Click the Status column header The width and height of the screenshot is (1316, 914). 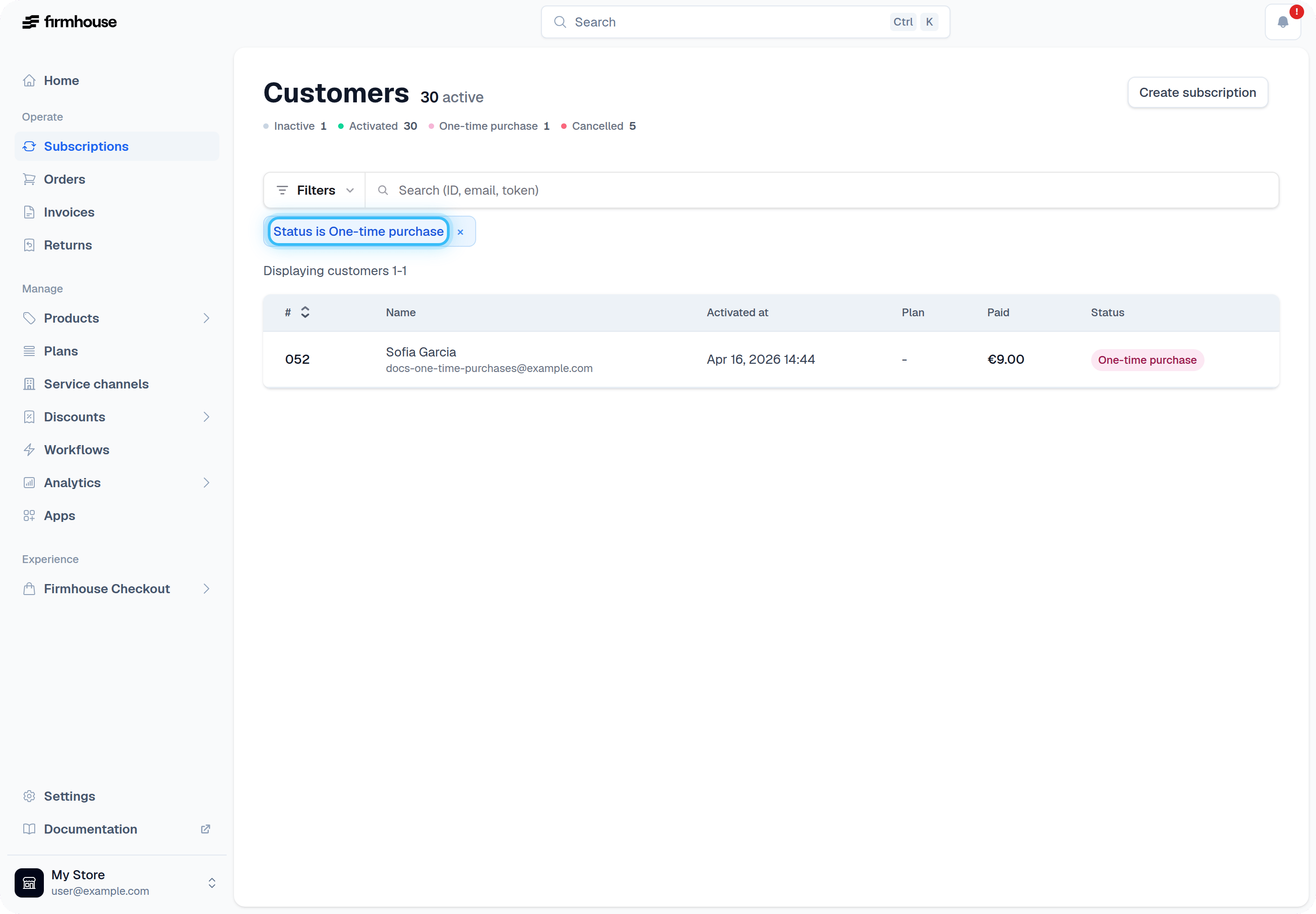[1107, 313]
